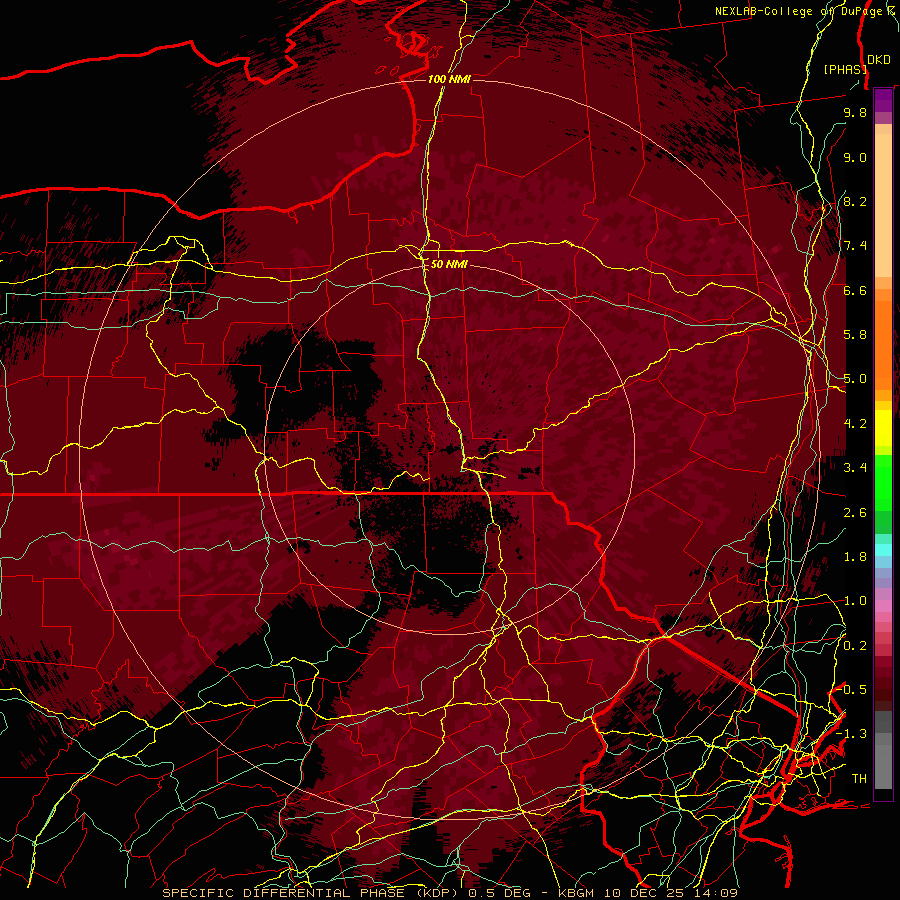Screen dimensions: 900x900
Task: Click the DKD label above the color scale
Action: pyautogui.click(x=879, y=60)
